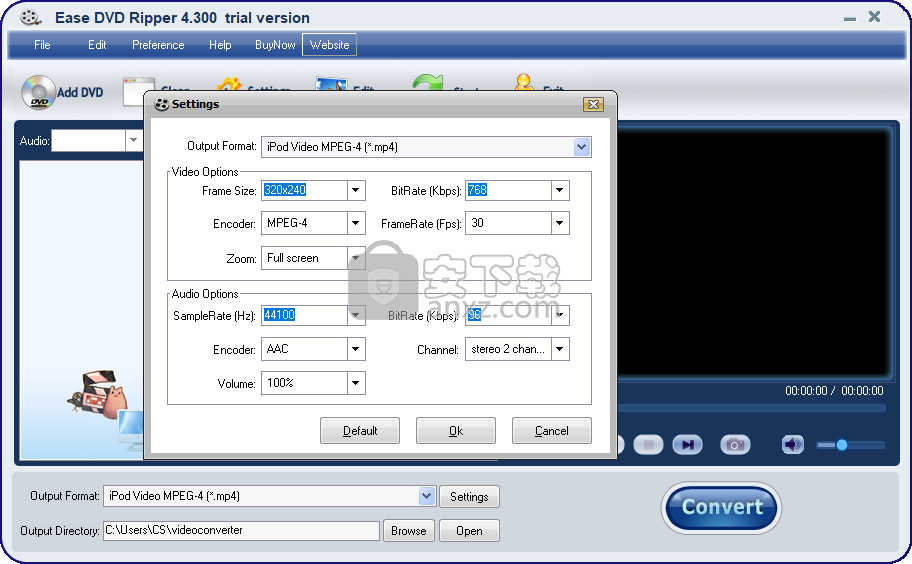Open the File menu

42,45
